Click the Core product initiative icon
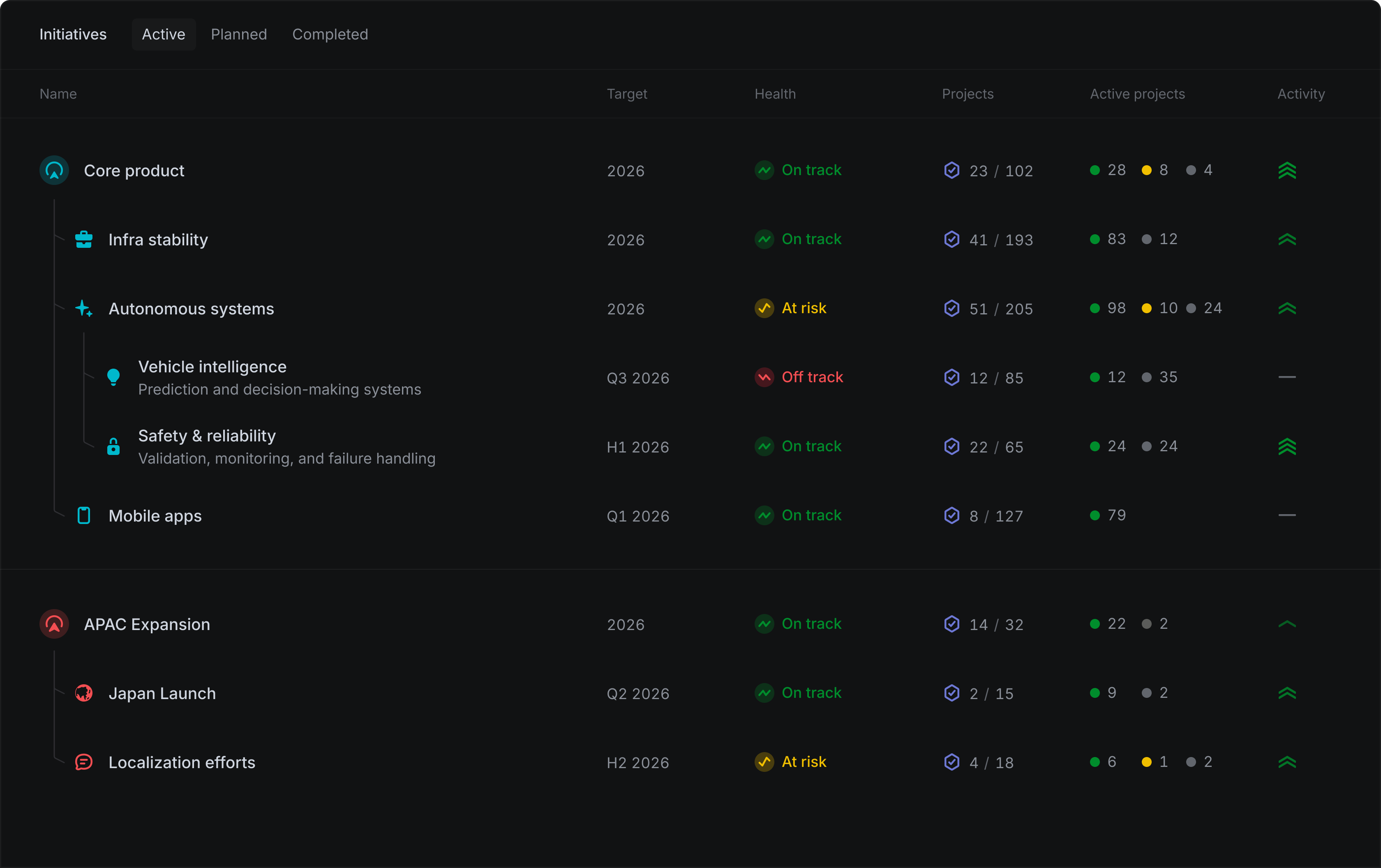1381x868 pixels. pos(55,170)
